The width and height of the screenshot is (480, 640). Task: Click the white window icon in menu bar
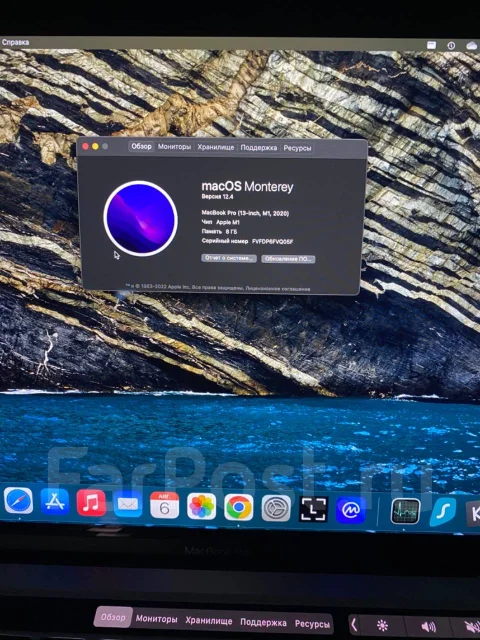pos(431,45)
